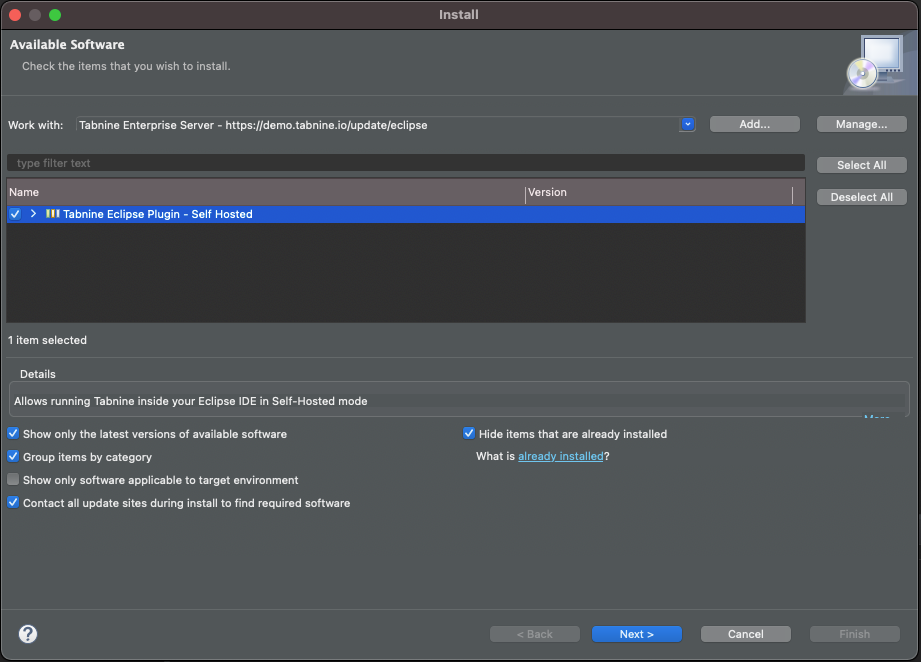Viewport: 921px width, 662px height.
Task: Click in the type filter text field
Action: [405, 163]
